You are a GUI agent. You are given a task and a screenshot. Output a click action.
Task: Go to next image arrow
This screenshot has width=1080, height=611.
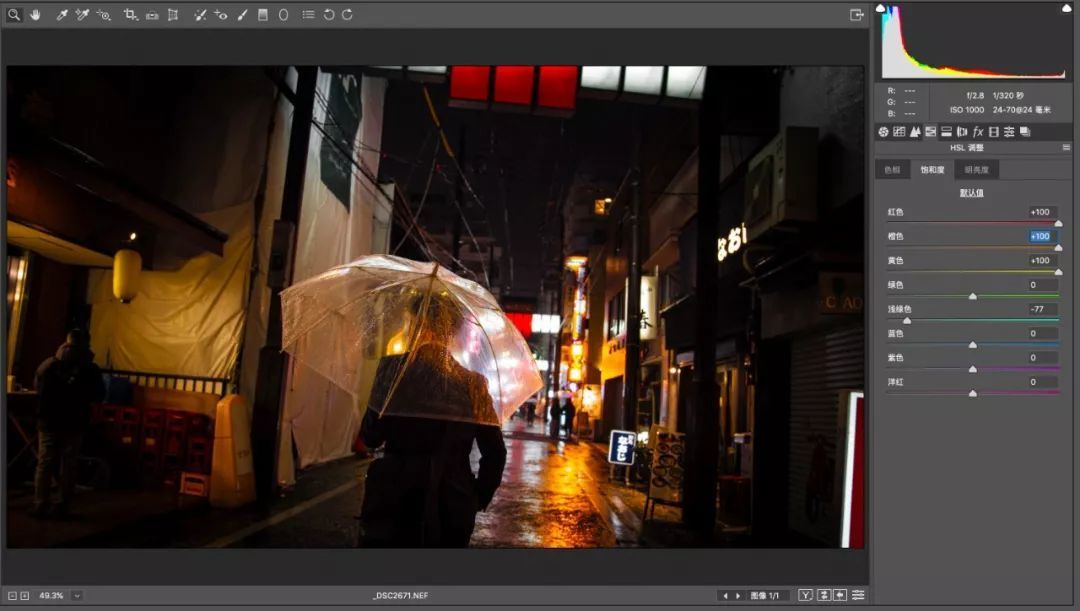click(738, 595)
